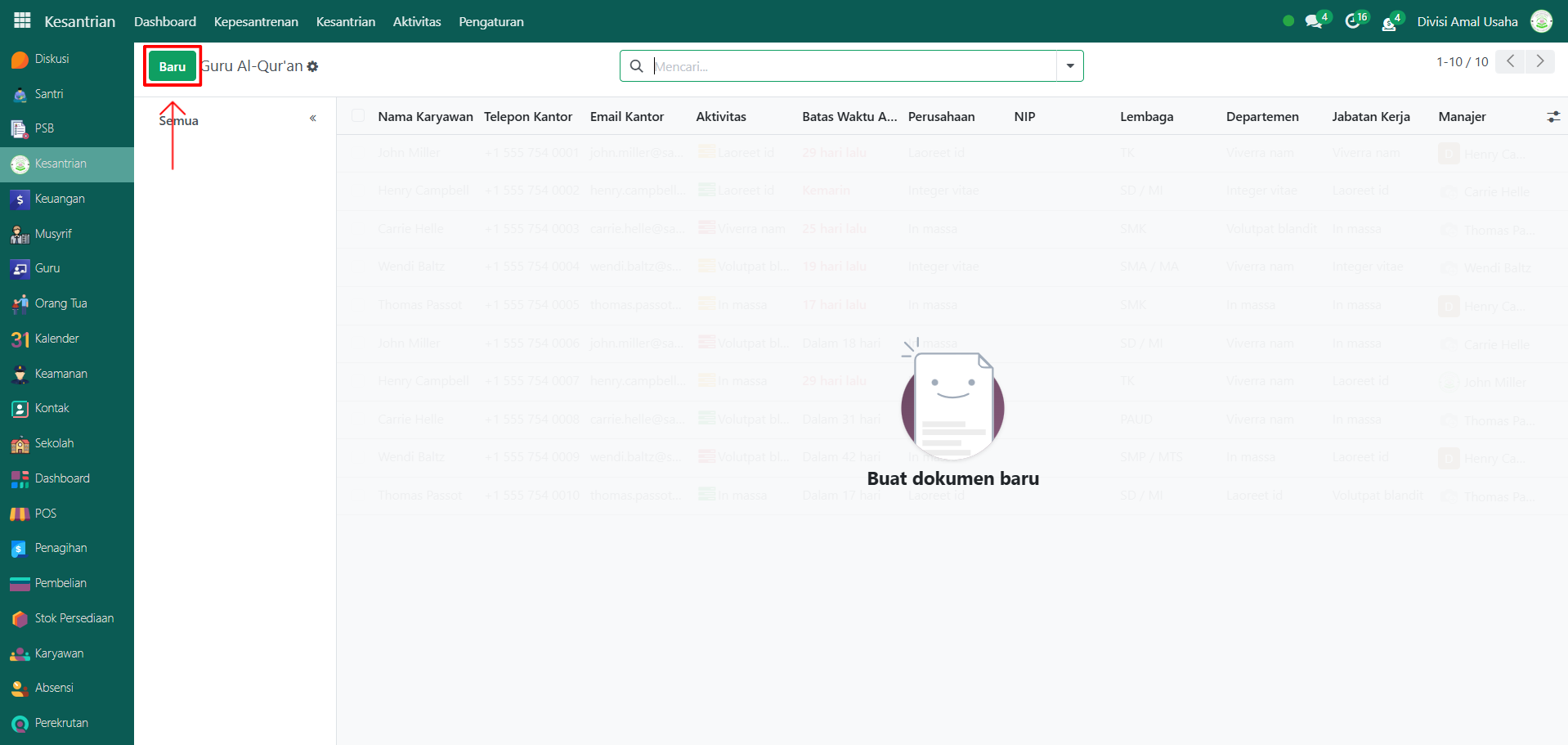Click gear icon beside Guru Al-Qur'an
This screenshot has height=745, width=1568.
tap(312, 67)
